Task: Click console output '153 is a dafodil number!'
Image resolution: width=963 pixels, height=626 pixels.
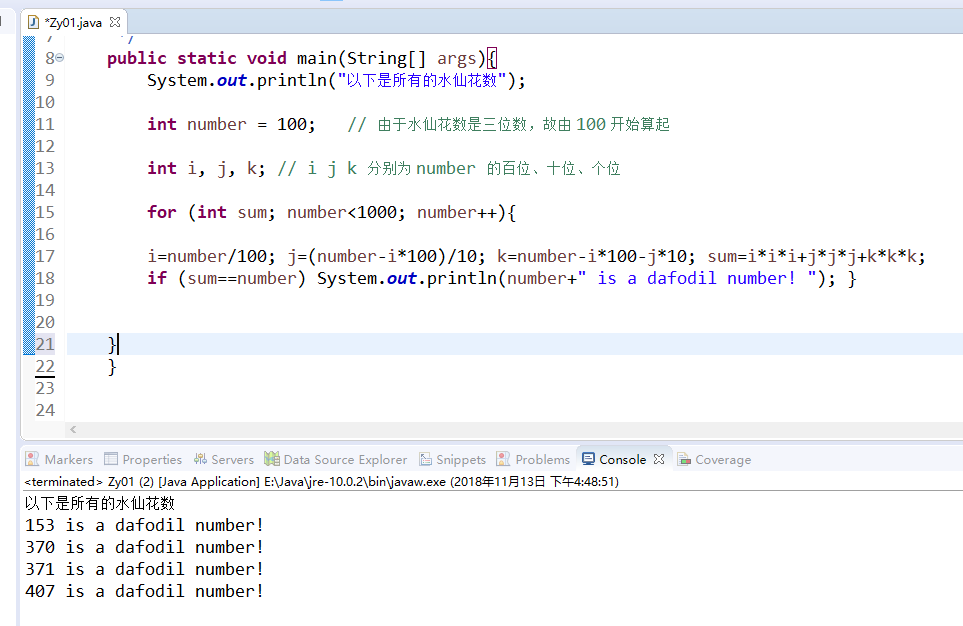Action: (144, 525)
